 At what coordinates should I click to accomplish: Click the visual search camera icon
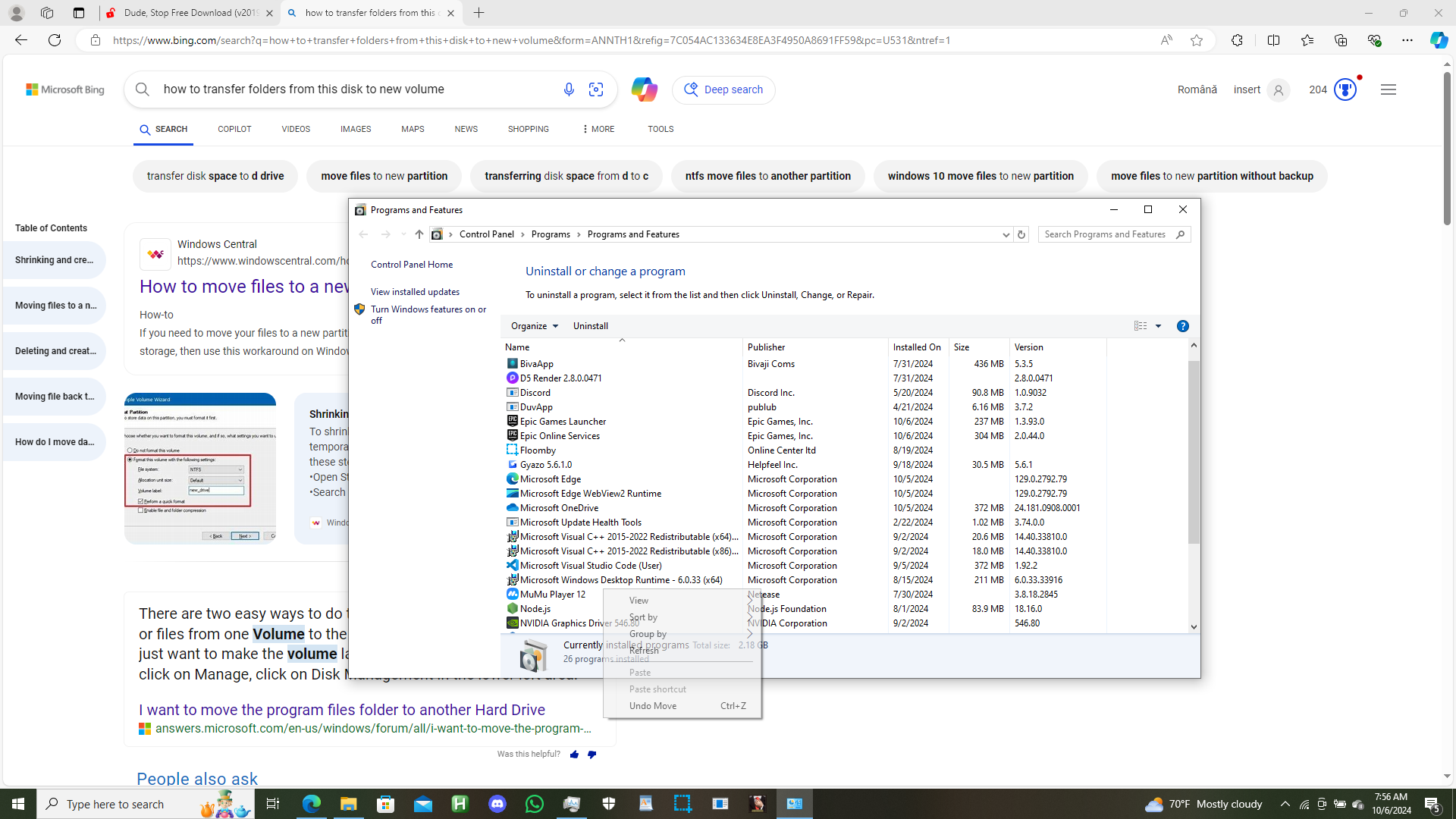coord(596,89)
